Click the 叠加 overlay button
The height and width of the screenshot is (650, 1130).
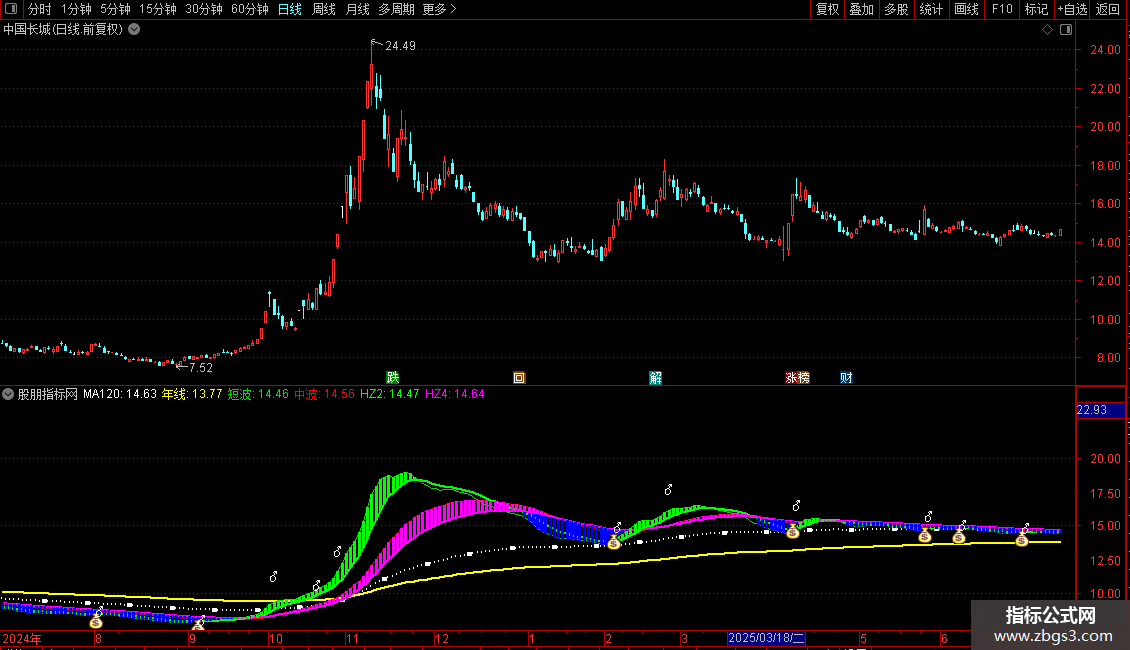click(x=862, y=9)
